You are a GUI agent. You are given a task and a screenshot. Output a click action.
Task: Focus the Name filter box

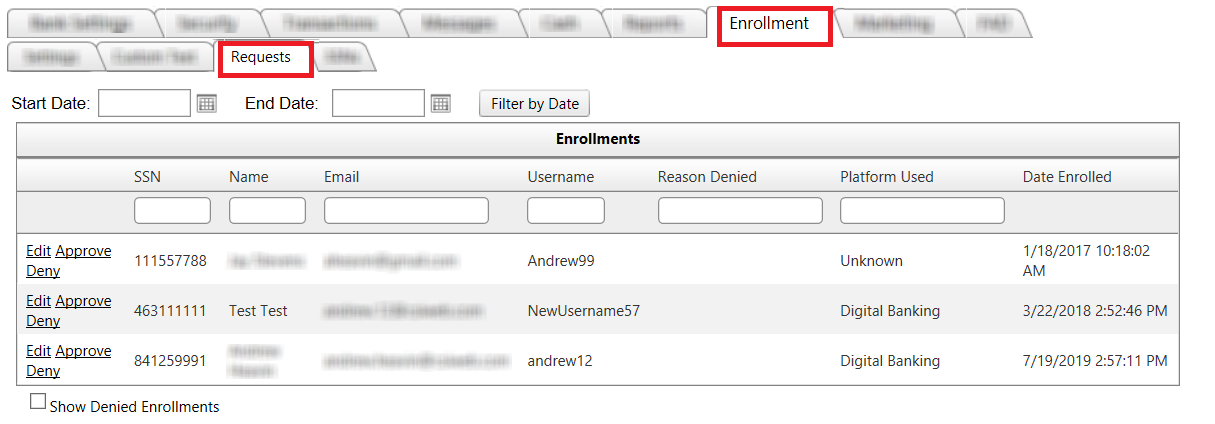[267, 210]
